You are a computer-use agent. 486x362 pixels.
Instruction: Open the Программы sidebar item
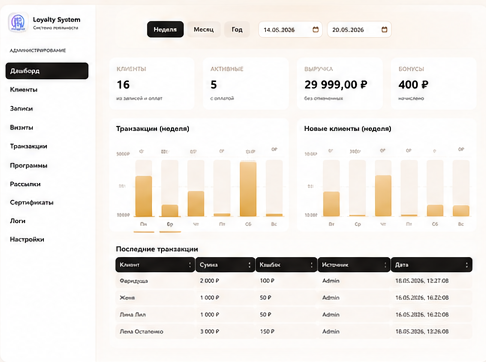point(29,166)
